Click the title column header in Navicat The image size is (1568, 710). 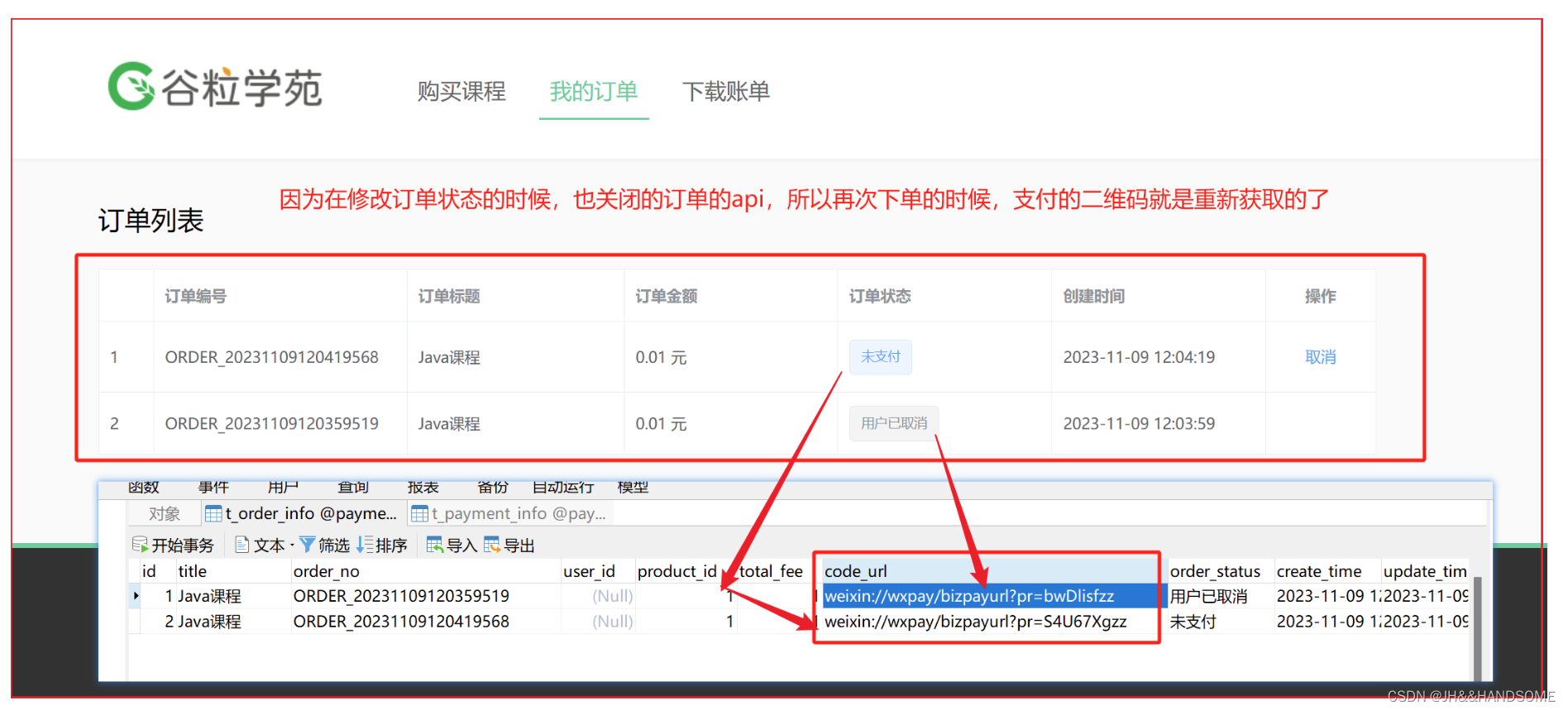(192, 571)
